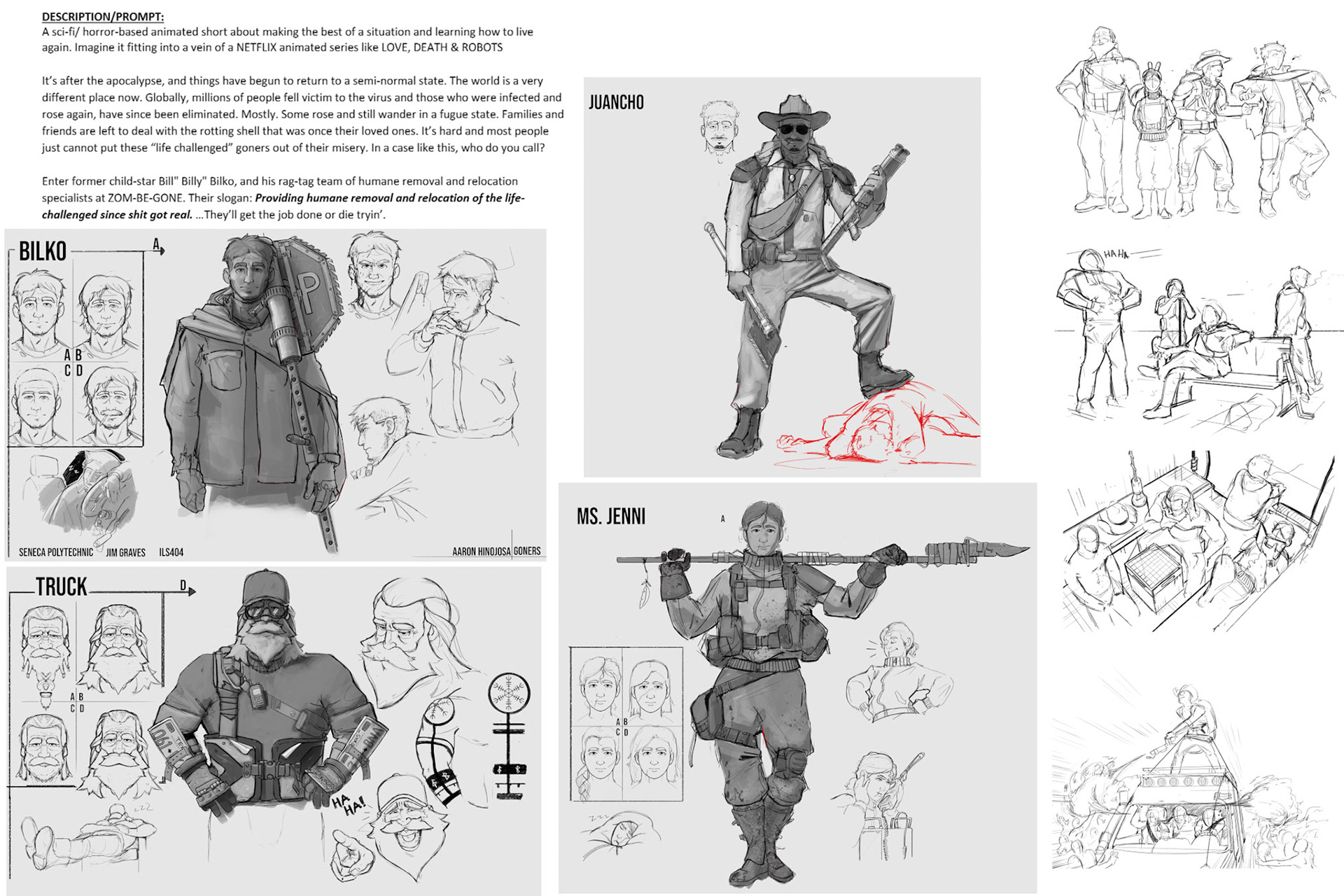
Task: Click the DESCRIPTION/PROMPT heading
Action: (x=103, y=16)
